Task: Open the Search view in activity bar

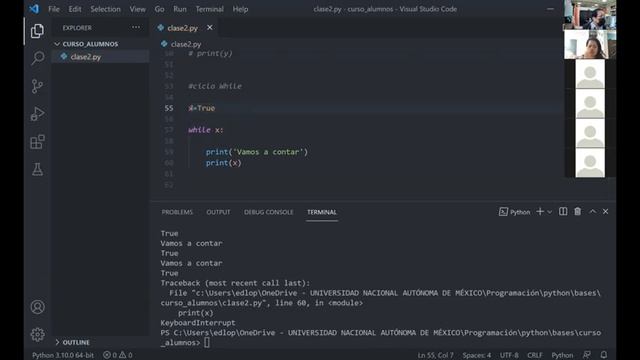Action: click(38, 58)
